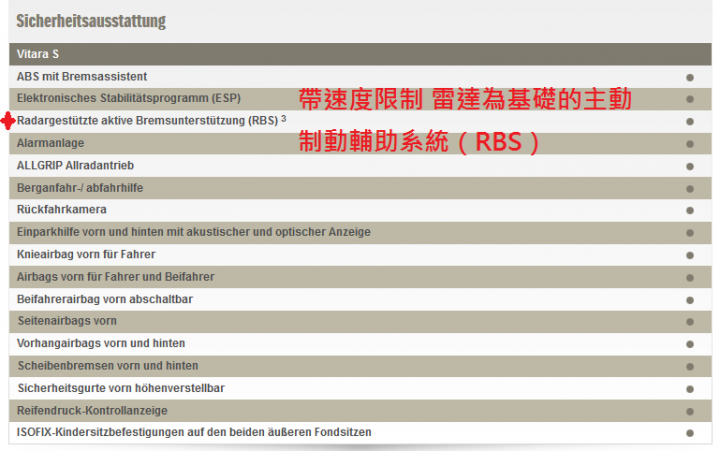Click the dot in the Reifendruck-Kontrollanzeige row
The height and width of the screenshot is (451, 720).
tap(690, 412)
